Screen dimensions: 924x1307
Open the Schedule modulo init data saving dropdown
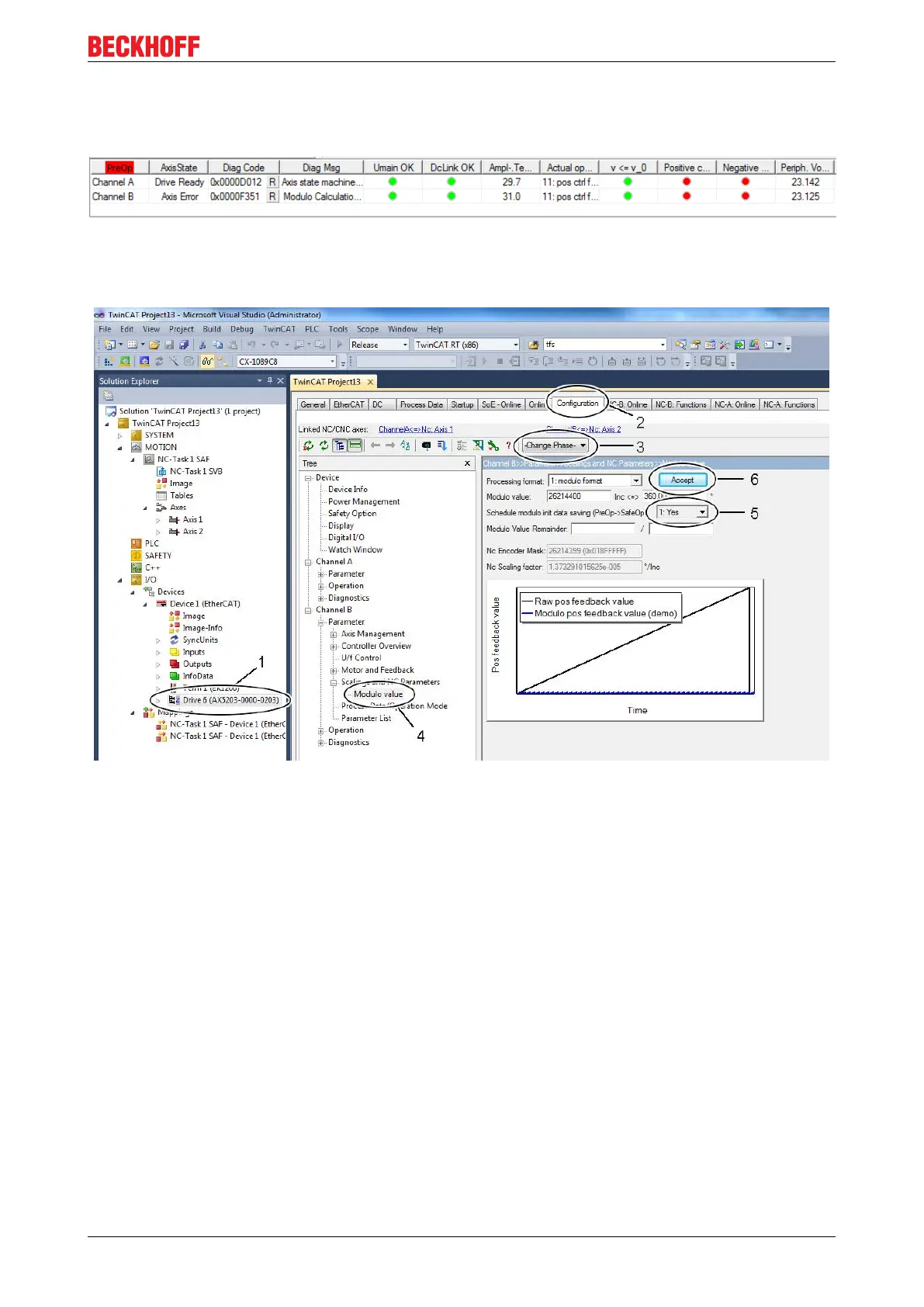pyautogui.click(x=702, y=512)
